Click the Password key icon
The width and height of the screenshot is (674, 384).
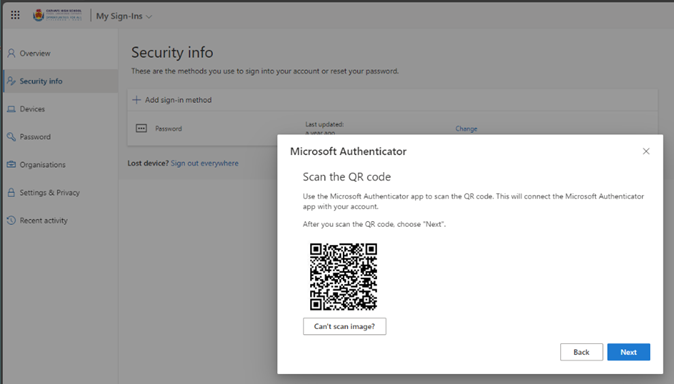(x=11, y=137)
